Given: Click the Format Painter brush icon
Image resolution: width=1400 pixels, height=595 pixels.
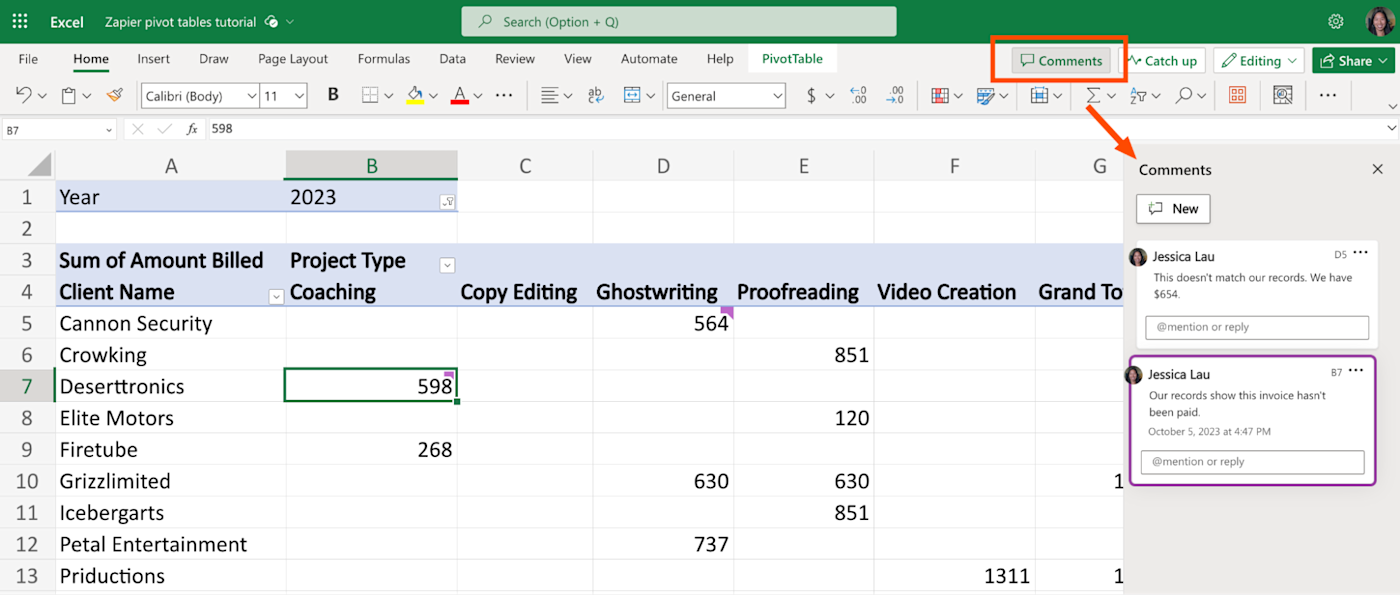Looking at the screenshot, I should click(x=114, y=96).
